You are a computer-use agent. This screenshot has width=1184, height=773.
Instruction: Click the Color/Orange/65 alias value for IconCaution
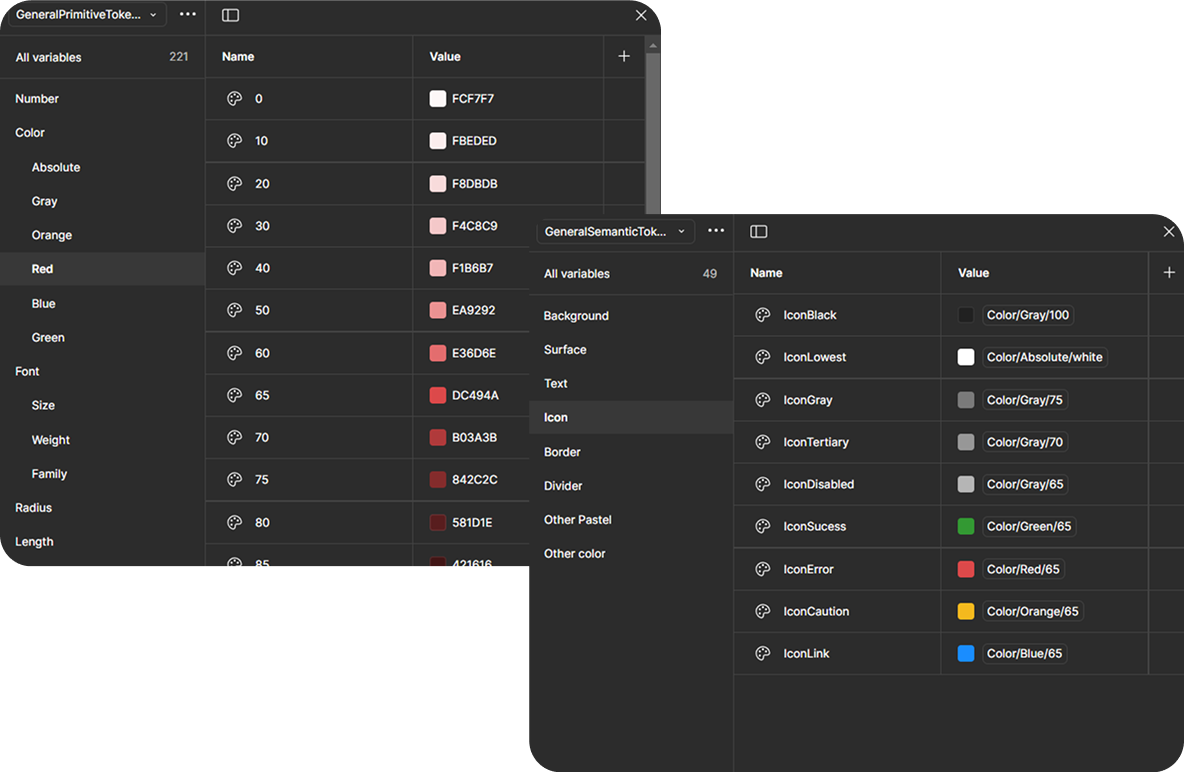pyautogui.click(x=1032, y=611)
